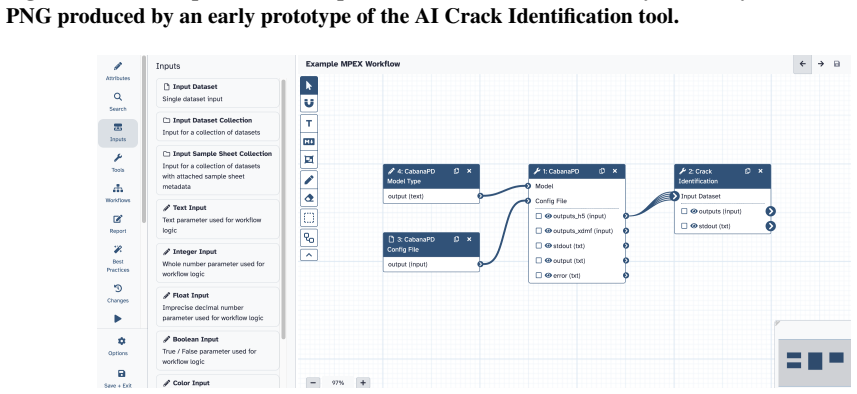Duplicate the 2: Crack Identification node

tap(748, 171)
